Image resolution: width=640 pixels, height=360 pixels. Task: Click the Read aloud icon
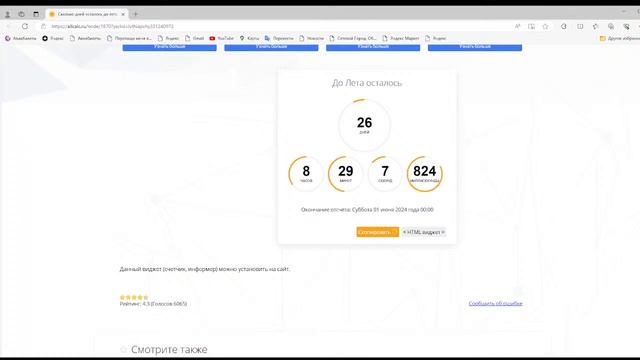point(518,26)
